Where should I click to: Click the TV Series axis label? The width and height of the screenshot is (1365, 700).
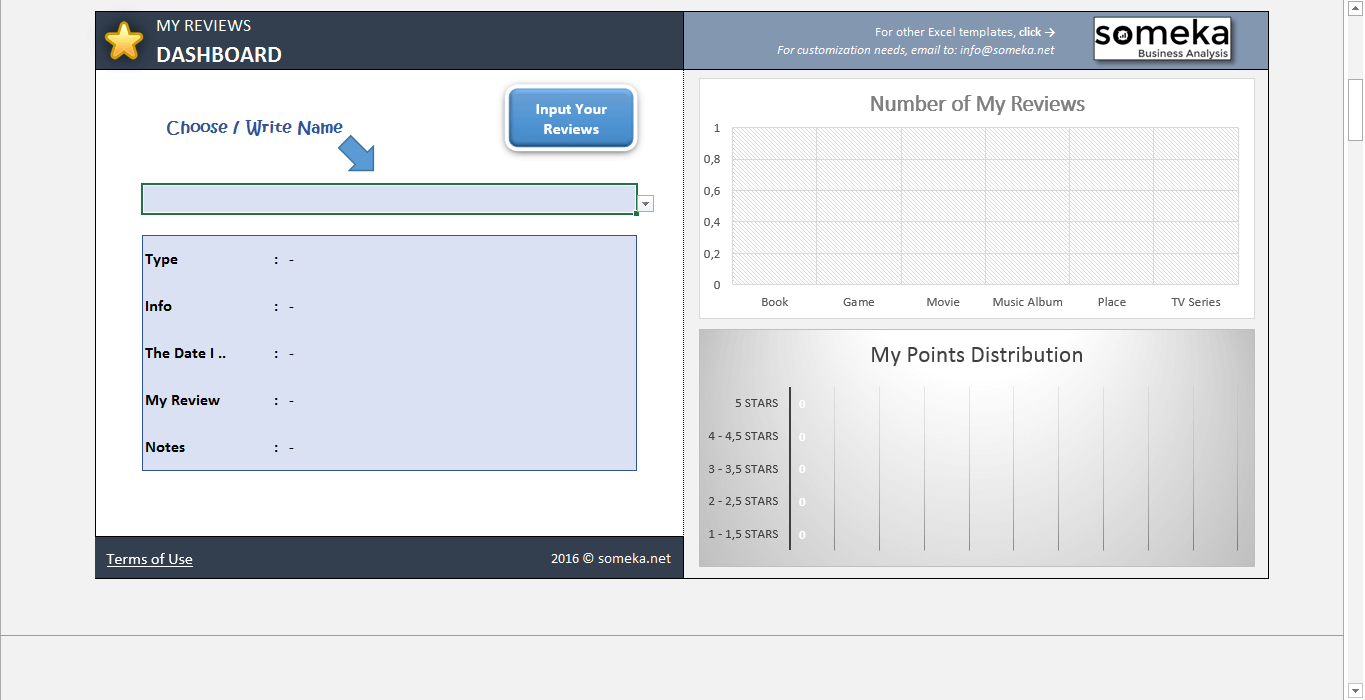click(x=1196, y=302)
